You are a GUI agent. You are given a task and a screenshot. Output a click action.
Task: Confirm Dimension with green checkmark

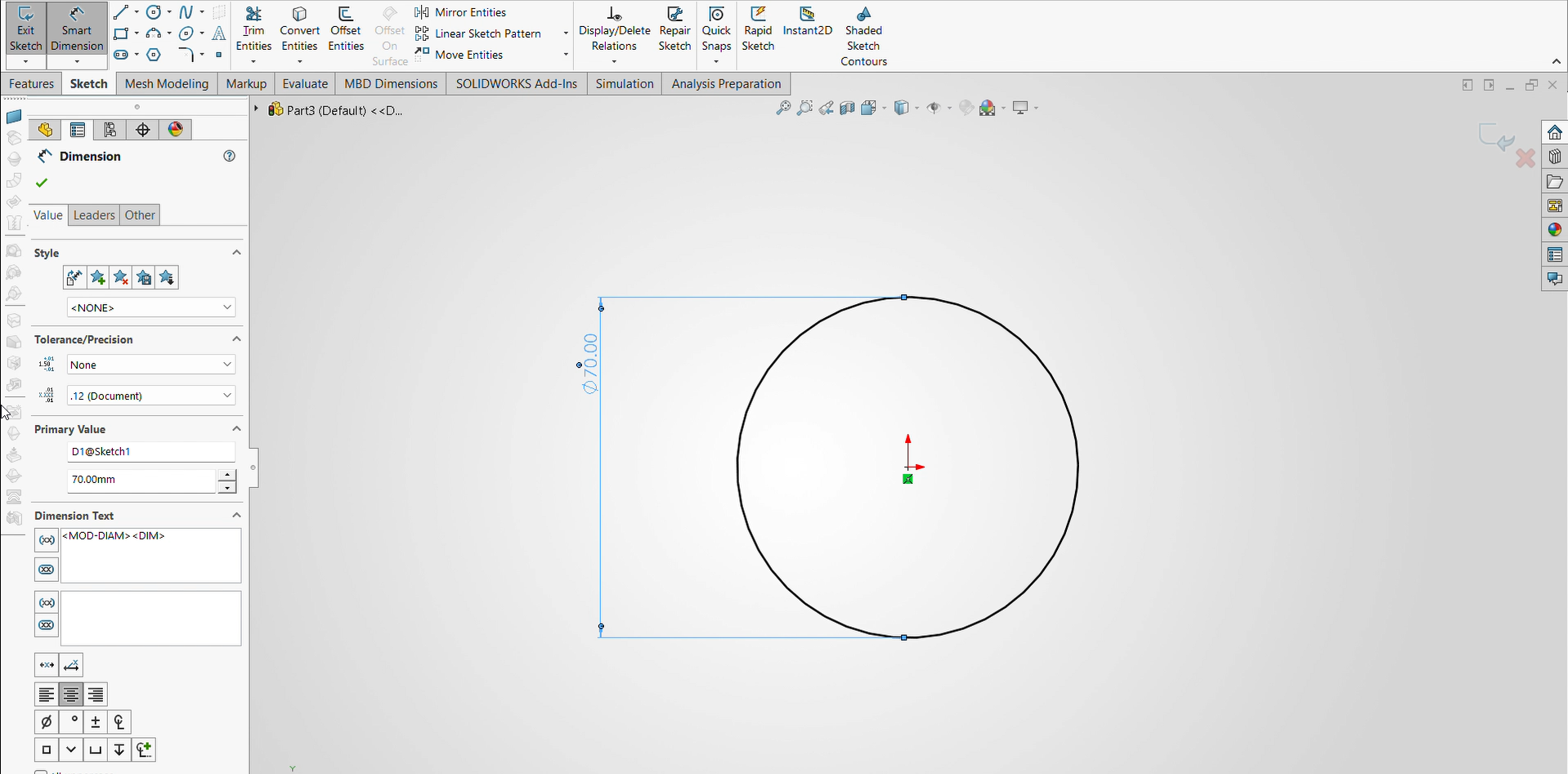42,183
